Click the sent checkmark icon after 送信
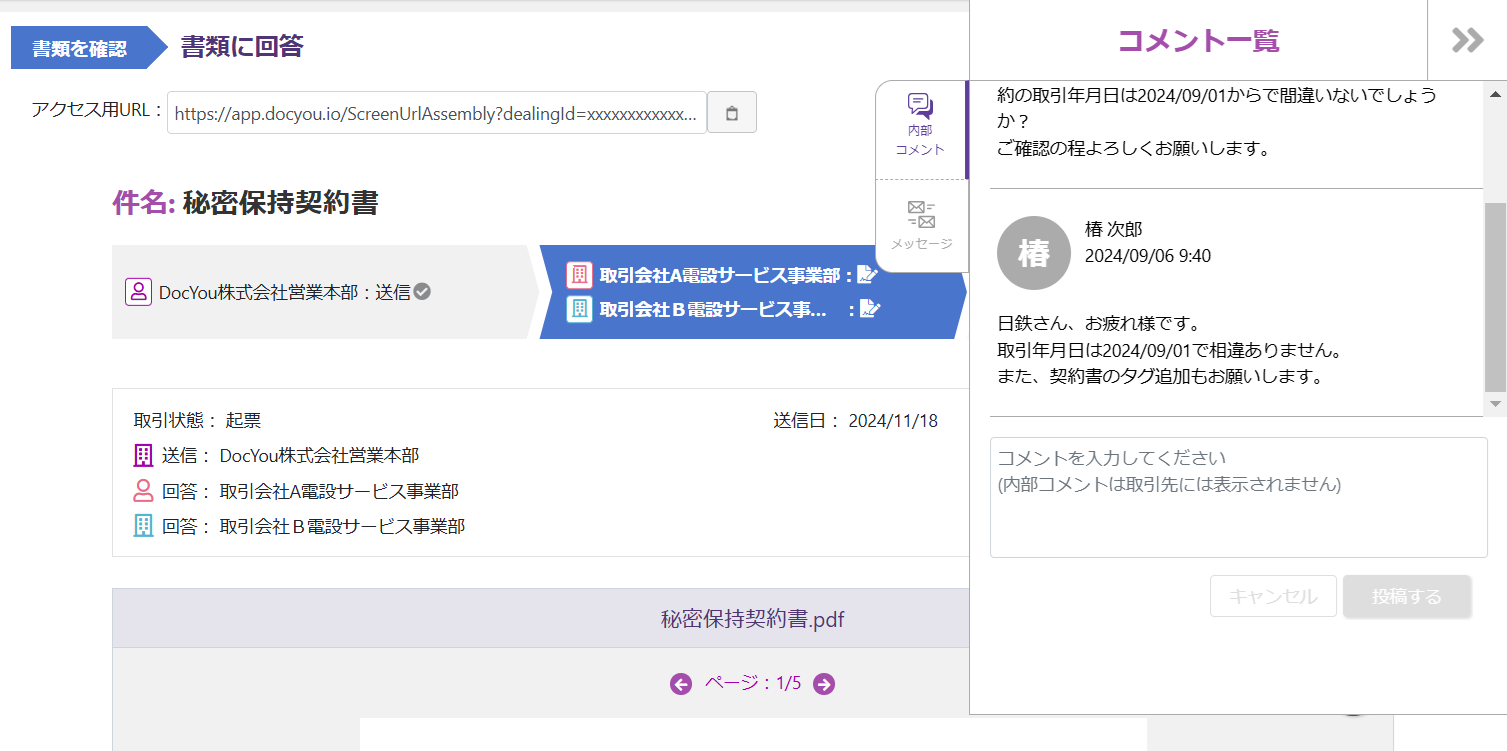 pyautogui.click(x=422, y=292)
